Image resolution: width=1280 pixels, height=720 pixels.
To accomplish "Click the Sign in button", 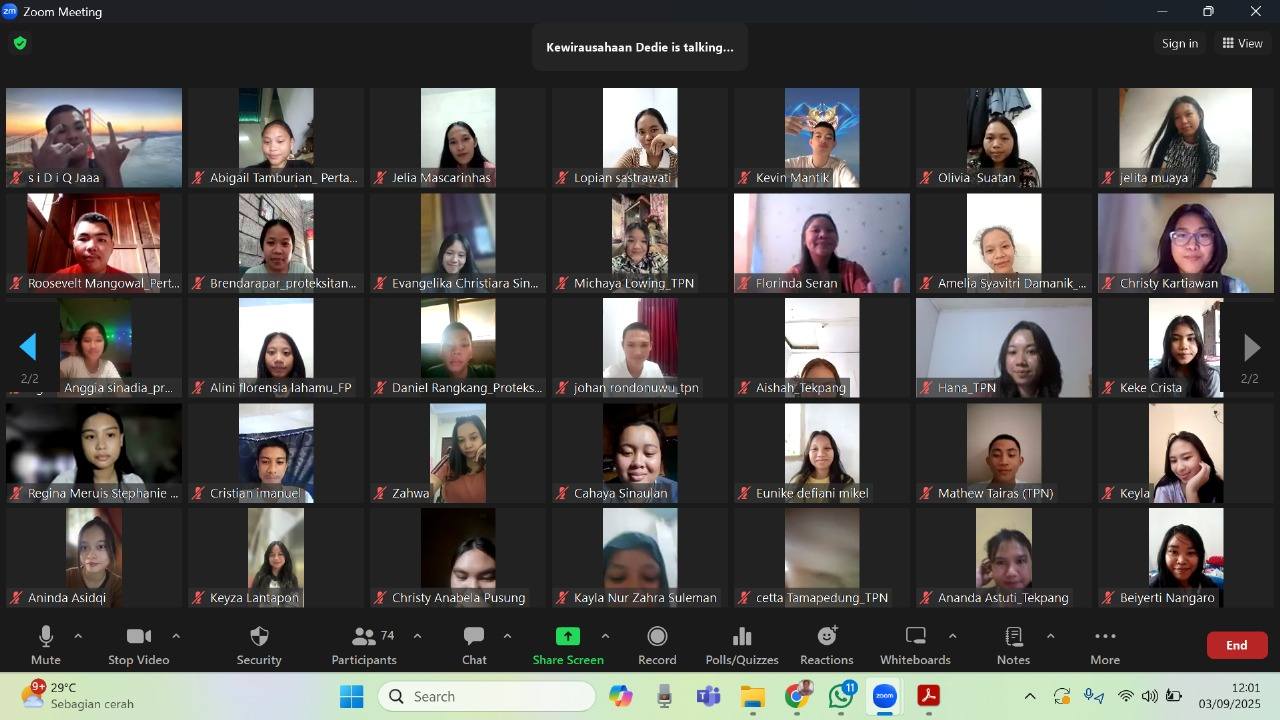I will click(1179, 43).
